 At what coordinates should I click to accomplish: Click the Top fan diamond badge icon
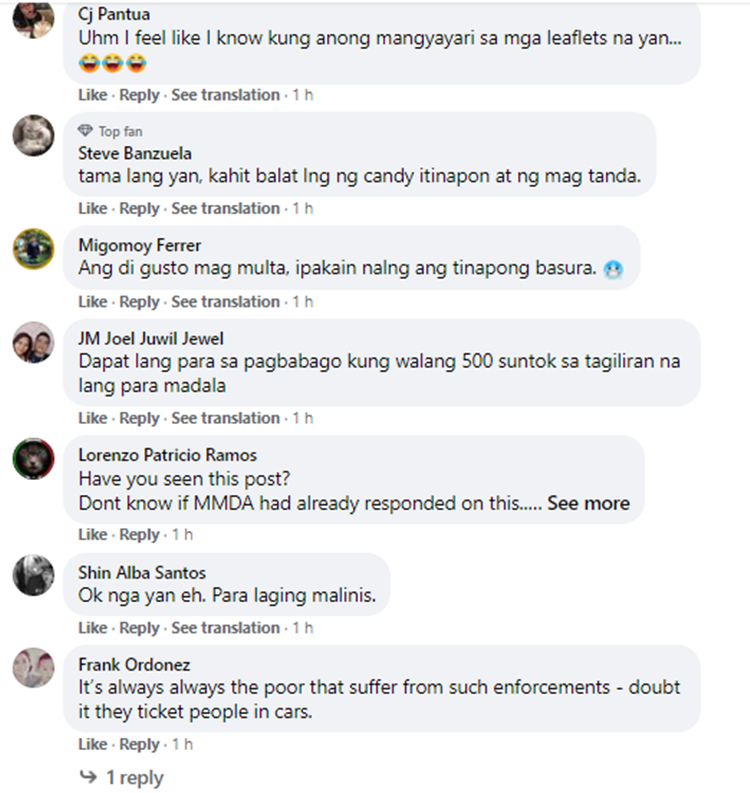click(85, 131)
